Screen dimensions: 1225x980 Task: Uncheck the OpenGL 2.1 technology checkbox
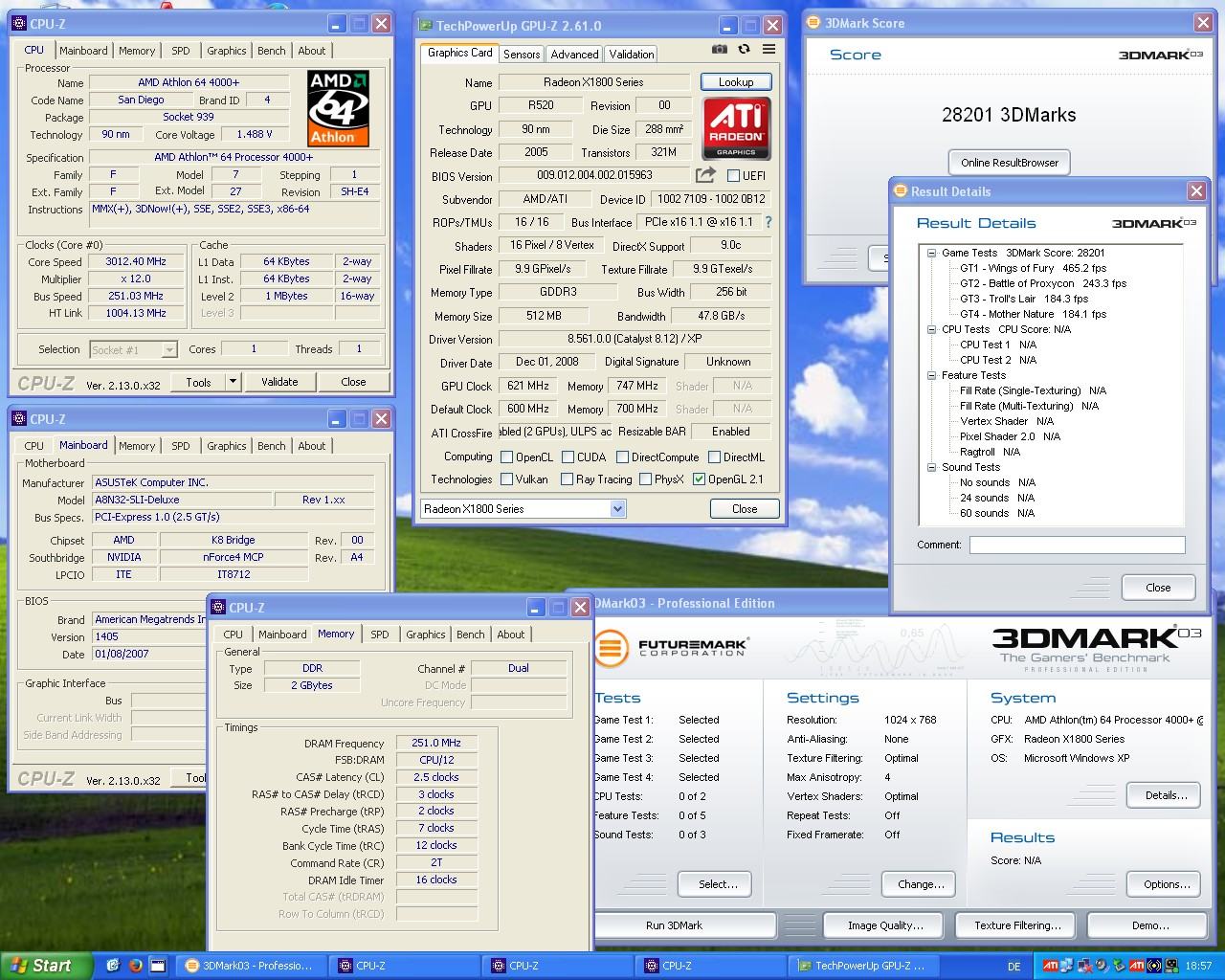click(x=699, y=479)
